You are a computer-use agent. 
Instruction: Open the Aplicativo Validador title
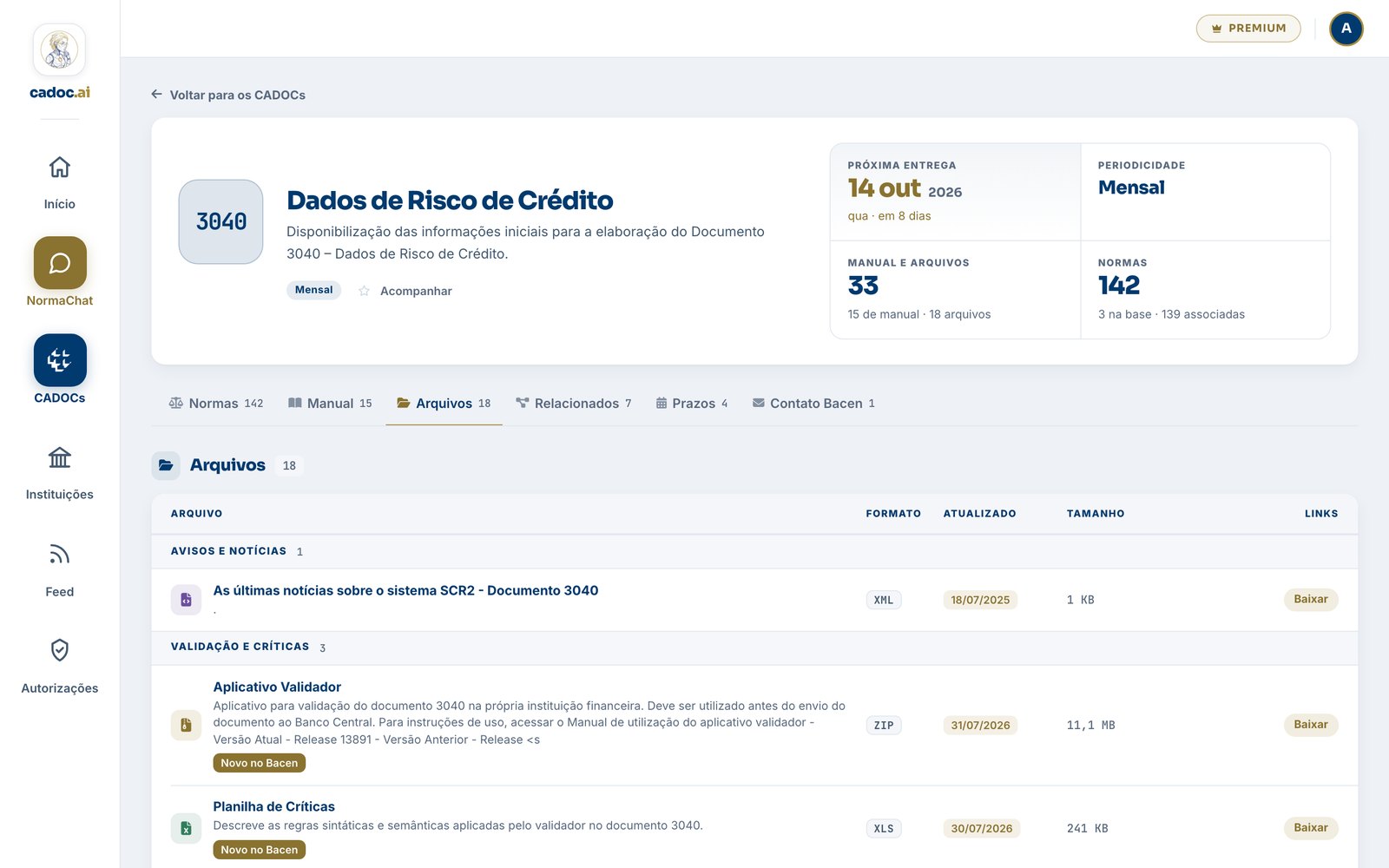[277, 687]
